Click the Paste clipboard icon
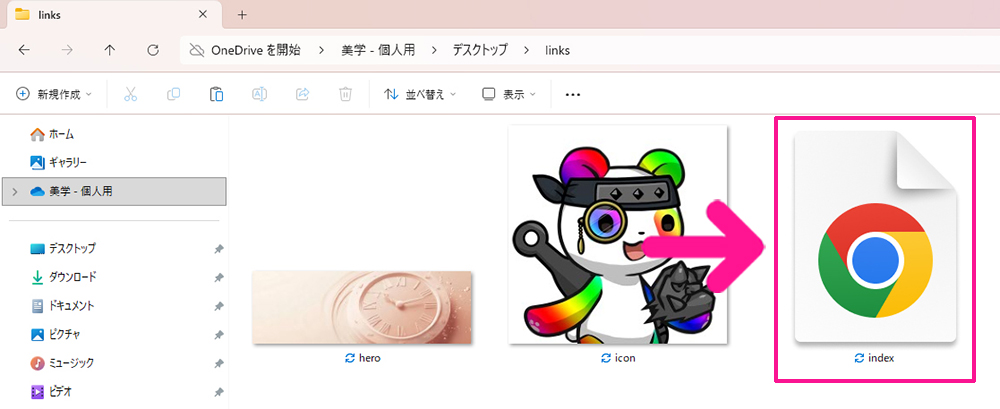This screenshot has height=409, width=1000. point(216,94)
